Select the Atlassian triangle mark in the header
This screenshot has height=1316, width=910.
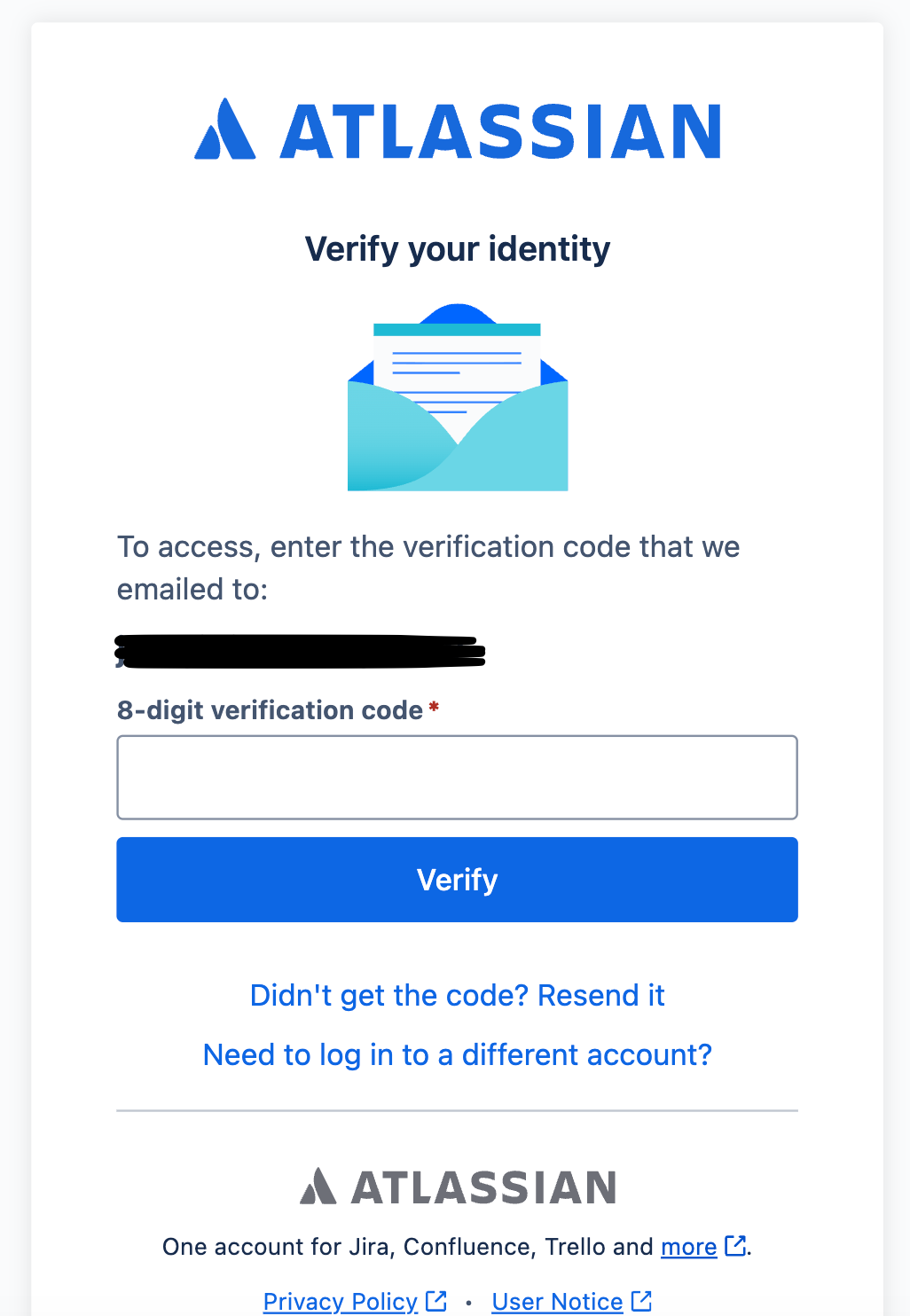point(224,131)
